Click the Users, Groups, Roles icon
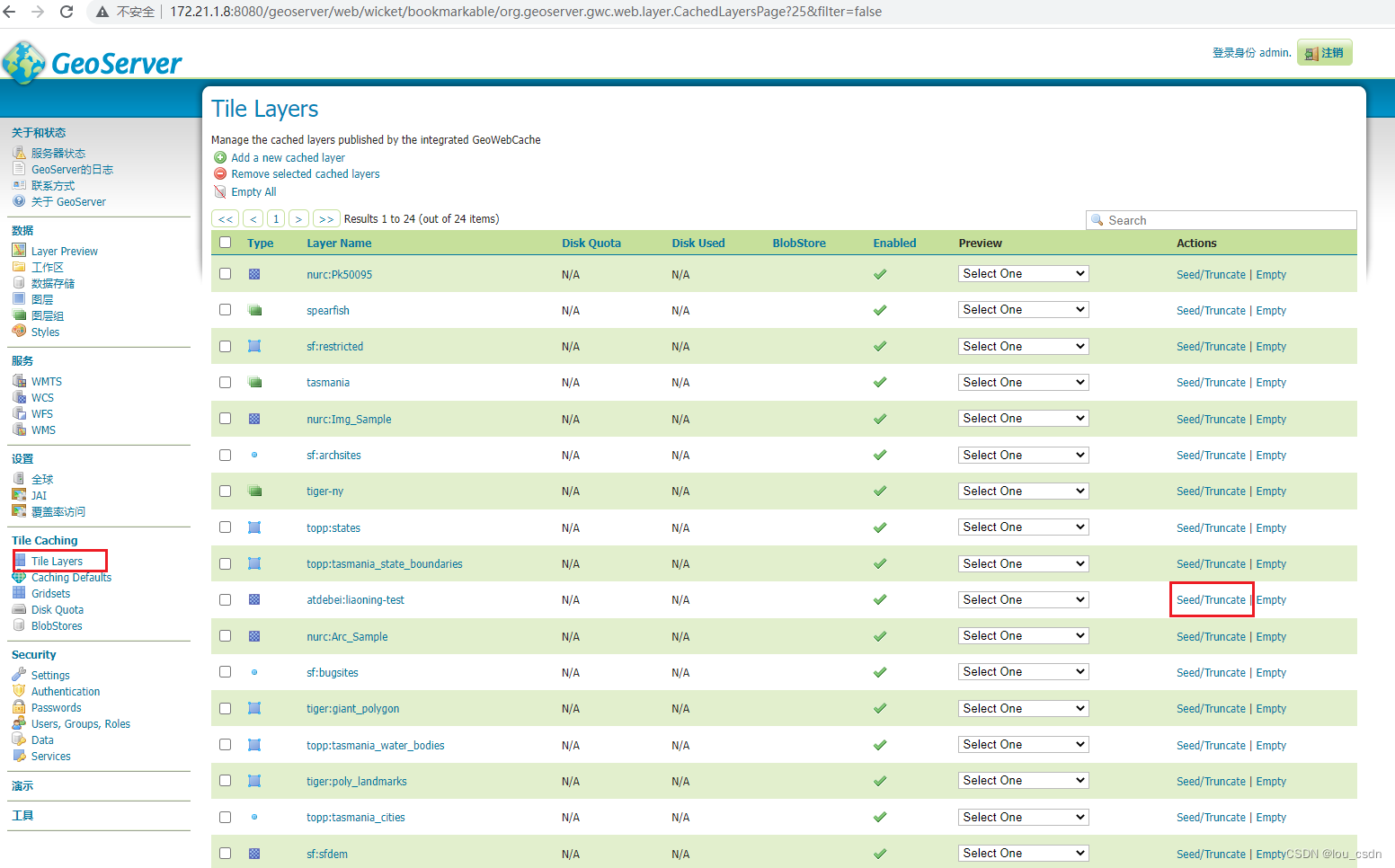1395x868 pixels. tap(19, 722)
